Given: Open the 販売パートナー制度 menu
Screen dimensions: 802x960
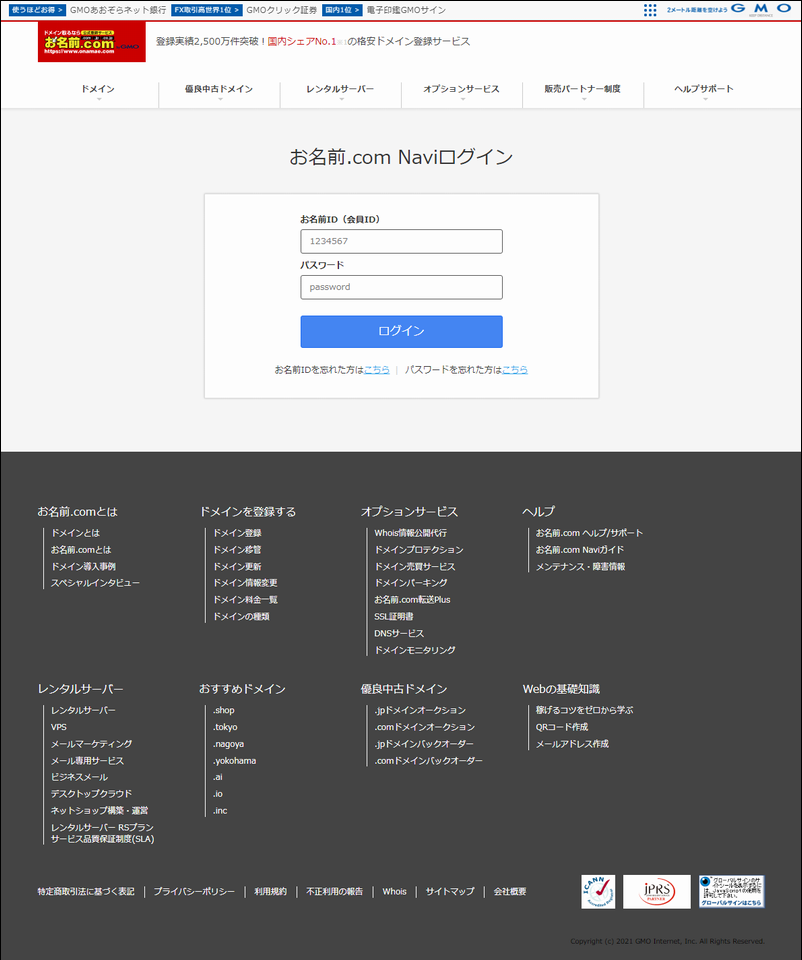Looking at the screenshot, I should pos(582,90).
